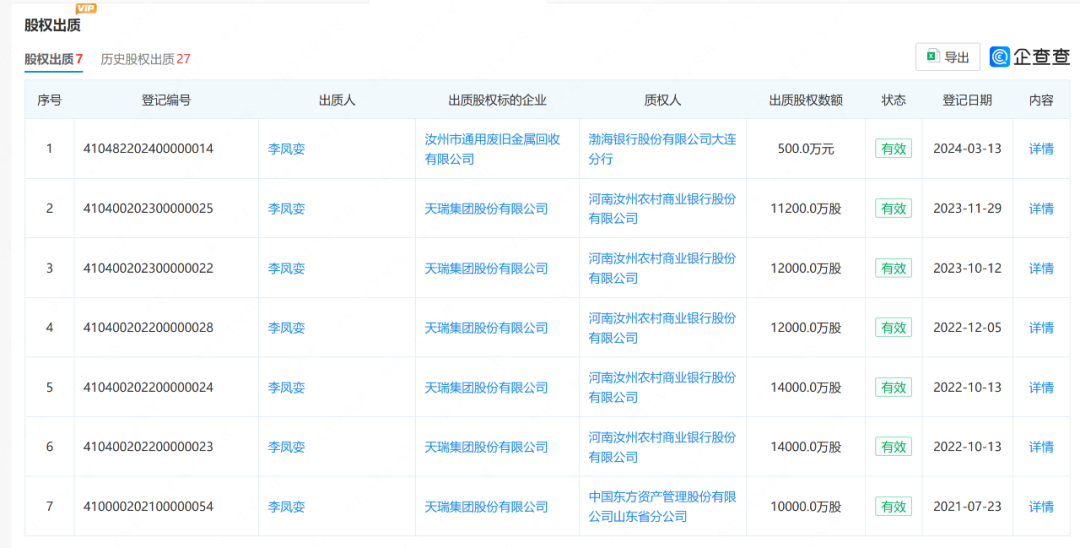Screen dimensions: 1080x548
Task: Open 天瑞集团股份有限公司 in row 3
Action: pyautogui.click(x=486, y=268)
